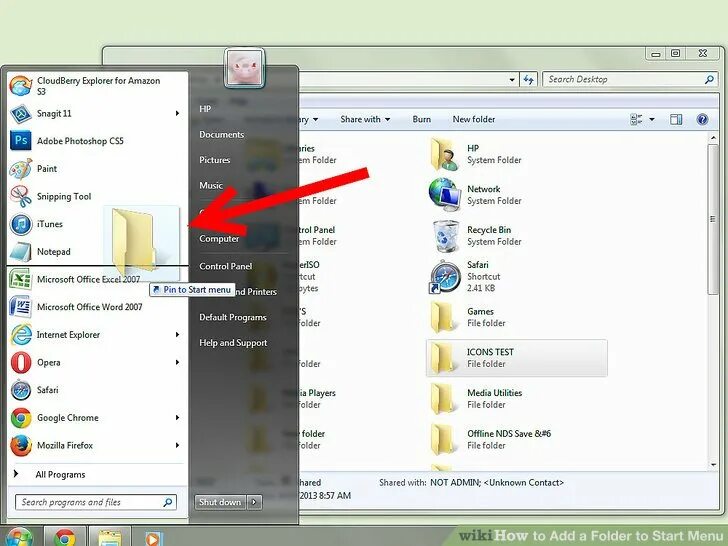This screenshot has width=728, height=546.
Task: Click Explorer vertical scrollbar thumb
Action: coord(713,219)
